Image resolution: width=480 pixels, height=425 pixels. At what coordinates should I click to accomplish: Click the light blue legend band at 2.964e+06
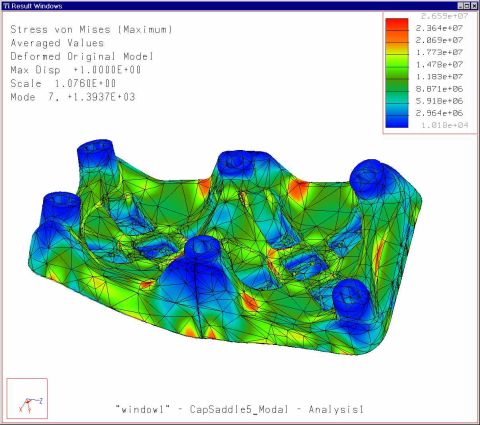pyautogui.click(x=397, y=110)
